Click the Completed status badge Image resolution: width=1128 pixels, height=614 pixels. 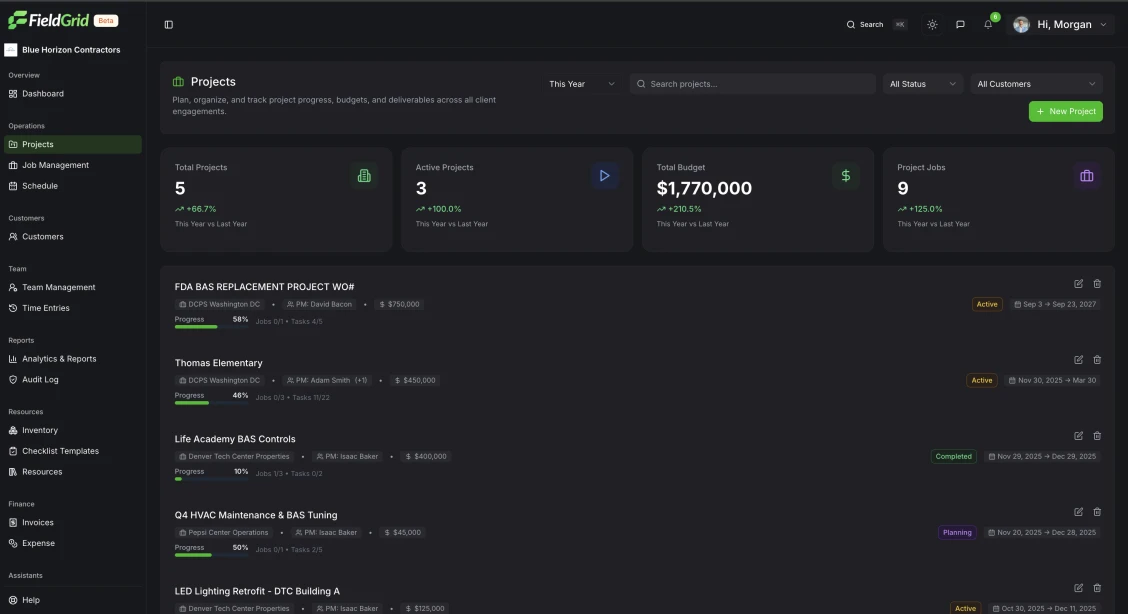[953, 457]
